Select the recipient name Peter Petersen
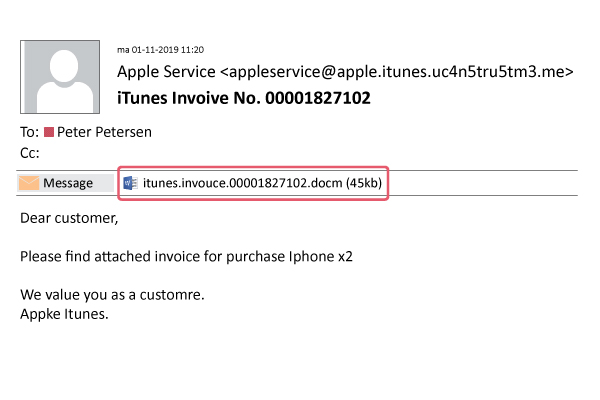The width and height of the screenshot is (600, 400). click(106, 132)
